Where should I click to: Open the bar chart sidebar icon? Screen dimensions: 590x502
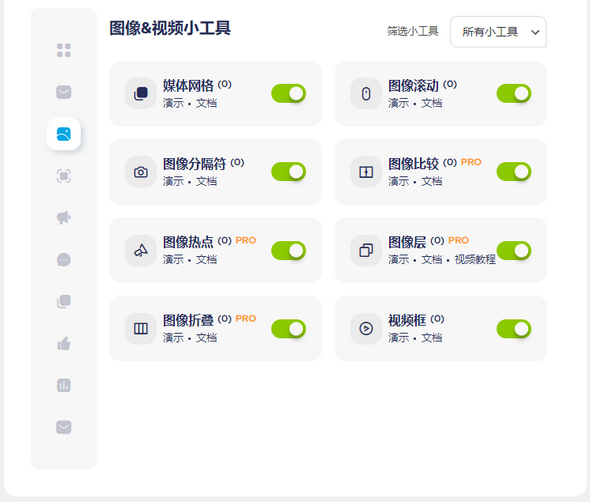64,385
